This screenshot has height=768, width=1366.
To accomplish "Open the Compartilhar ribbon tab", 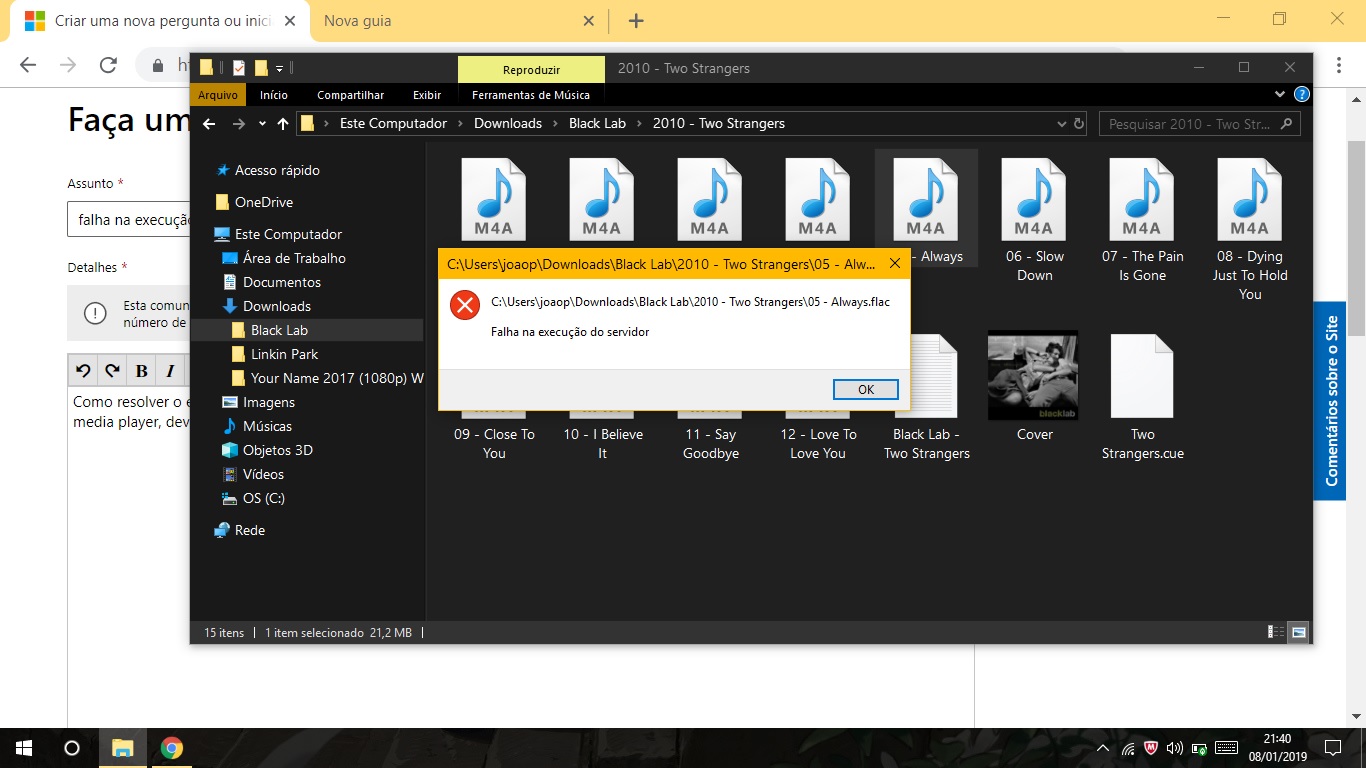I will tap(351, 95).
